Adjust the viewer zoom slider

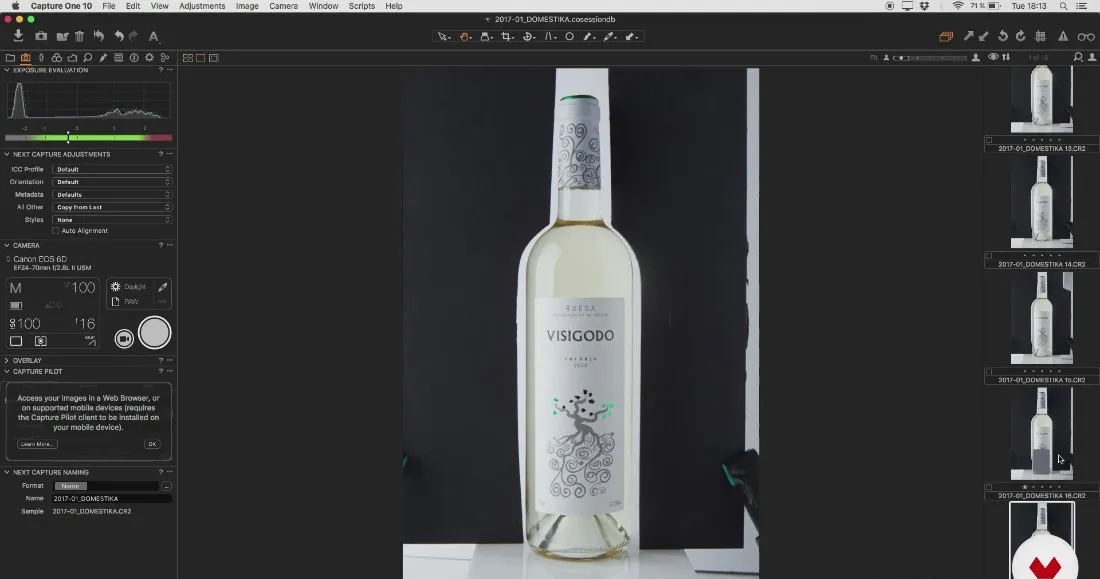click(x=931, y=58)
